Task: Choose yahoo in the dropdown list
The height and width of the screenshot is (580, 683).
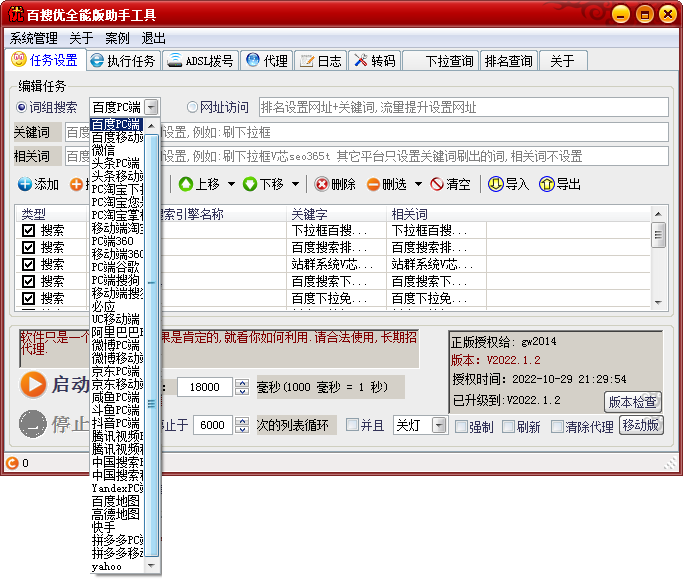Action: pos(117,566)
